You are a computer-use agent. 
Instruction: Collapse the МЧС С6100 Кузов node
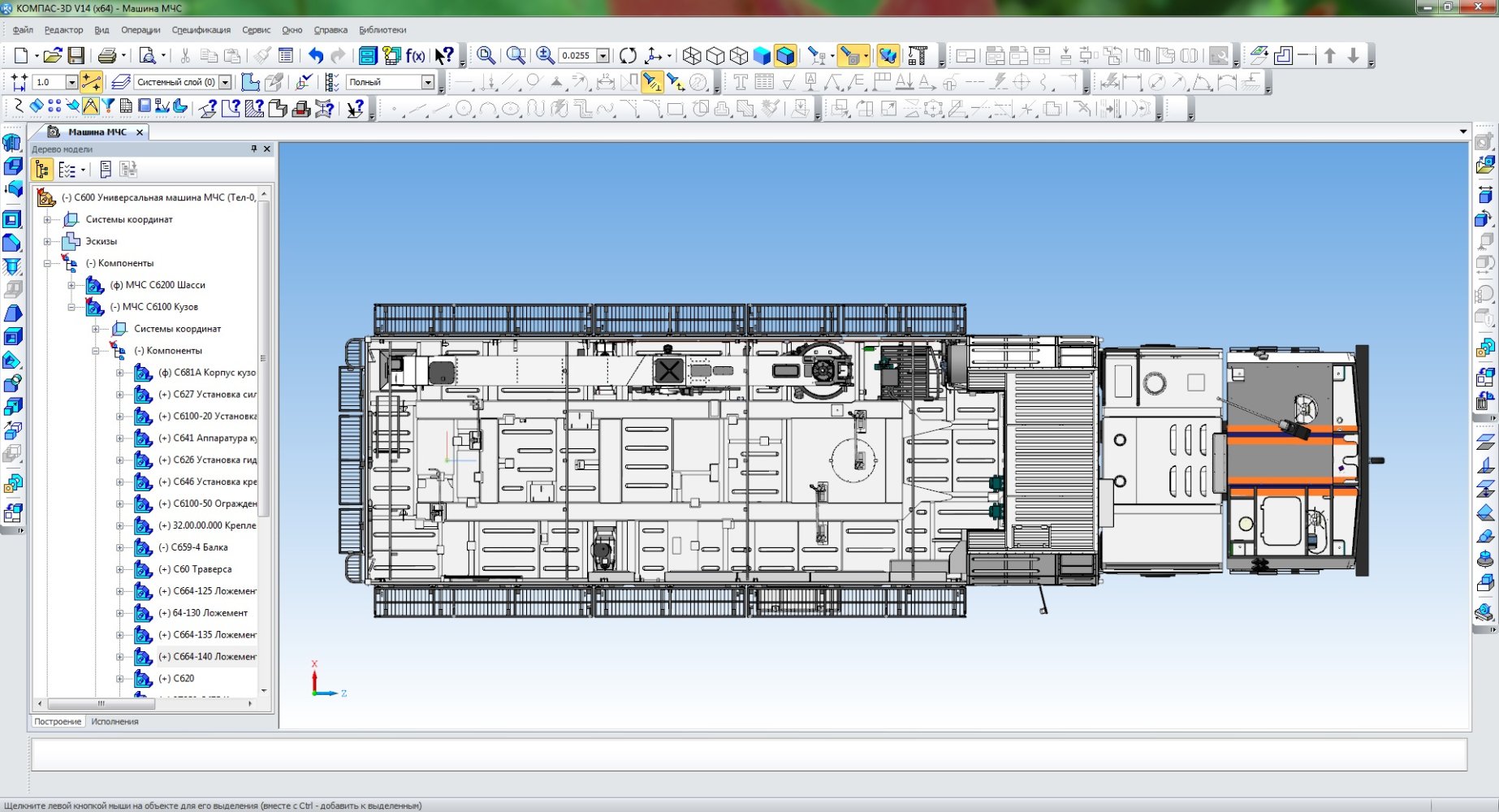tap(71, 307)
